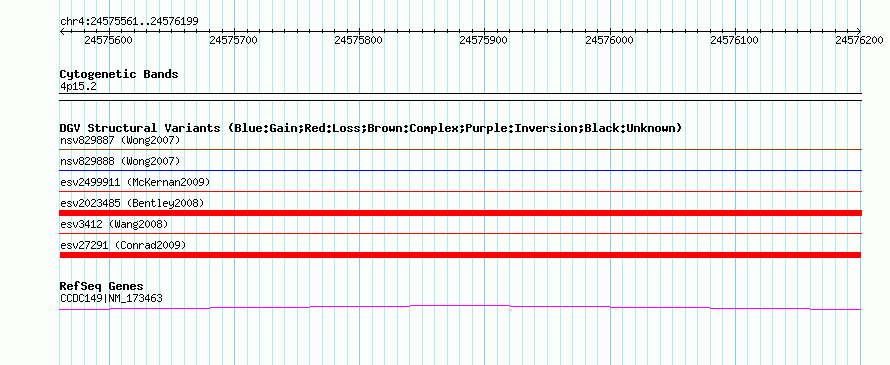890x365 pixels.
Task: Click the DGV Structural Variants track title
Action: coord(371,128)
